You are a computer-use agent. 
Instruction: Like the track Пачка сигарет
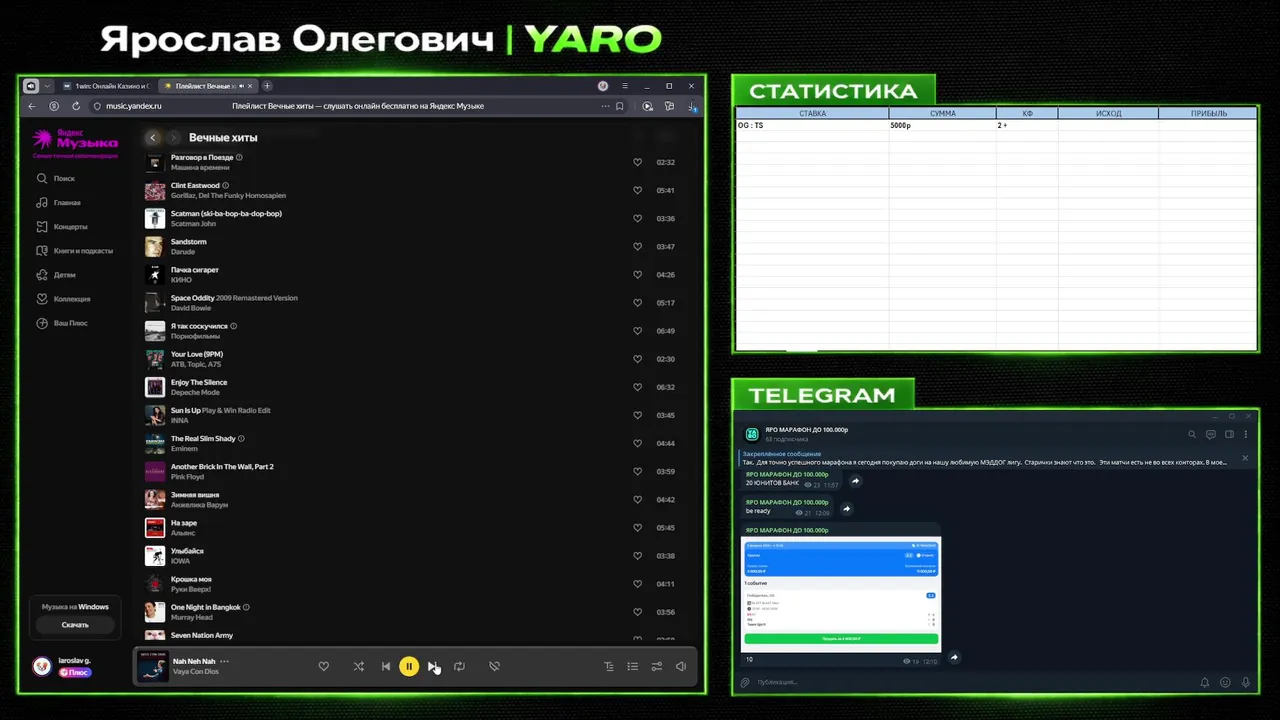[x=637, y=274]
